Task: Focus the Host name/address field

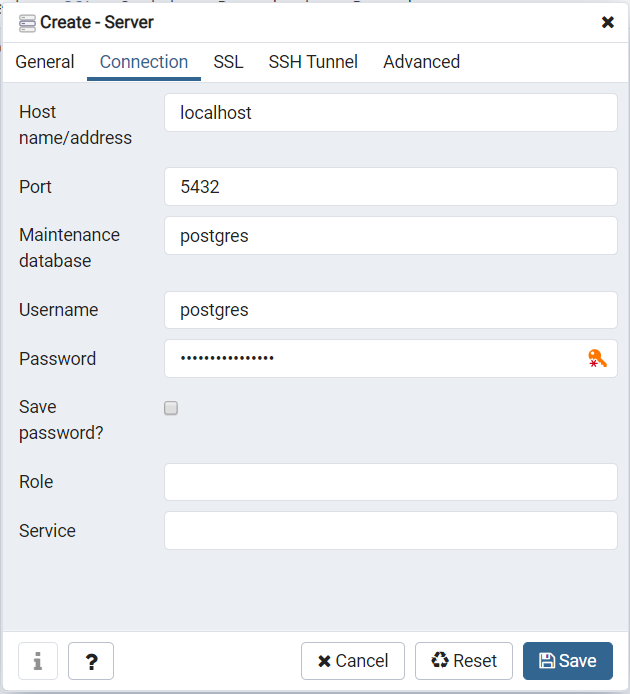Action: tap(390, 113)
